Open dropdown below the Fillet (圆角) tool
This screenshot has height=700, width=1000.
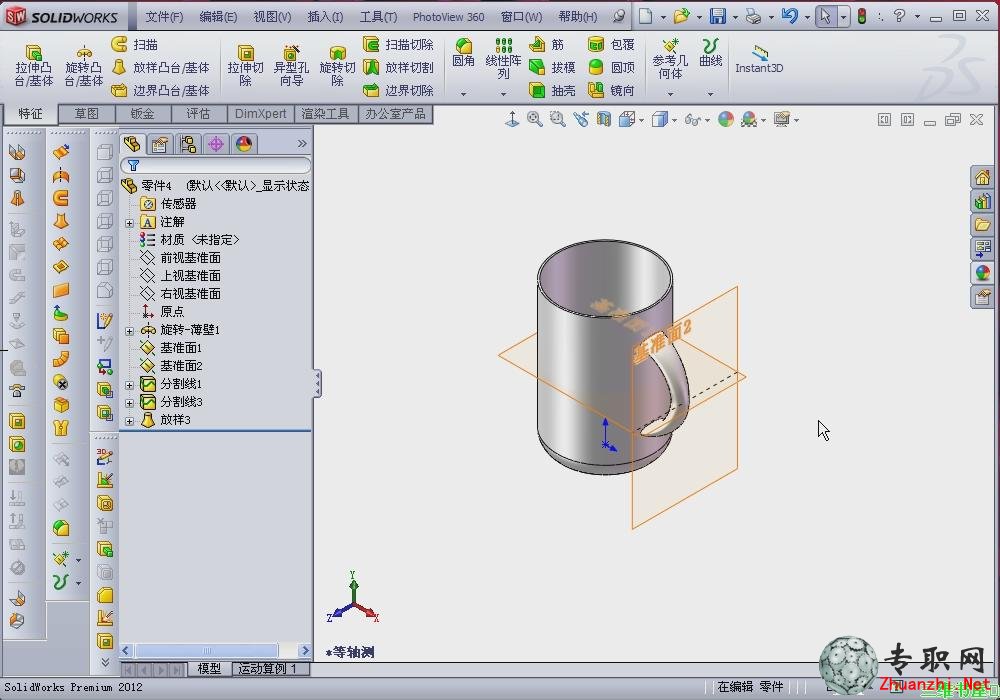pyautogui.click(x=464, y=94)
